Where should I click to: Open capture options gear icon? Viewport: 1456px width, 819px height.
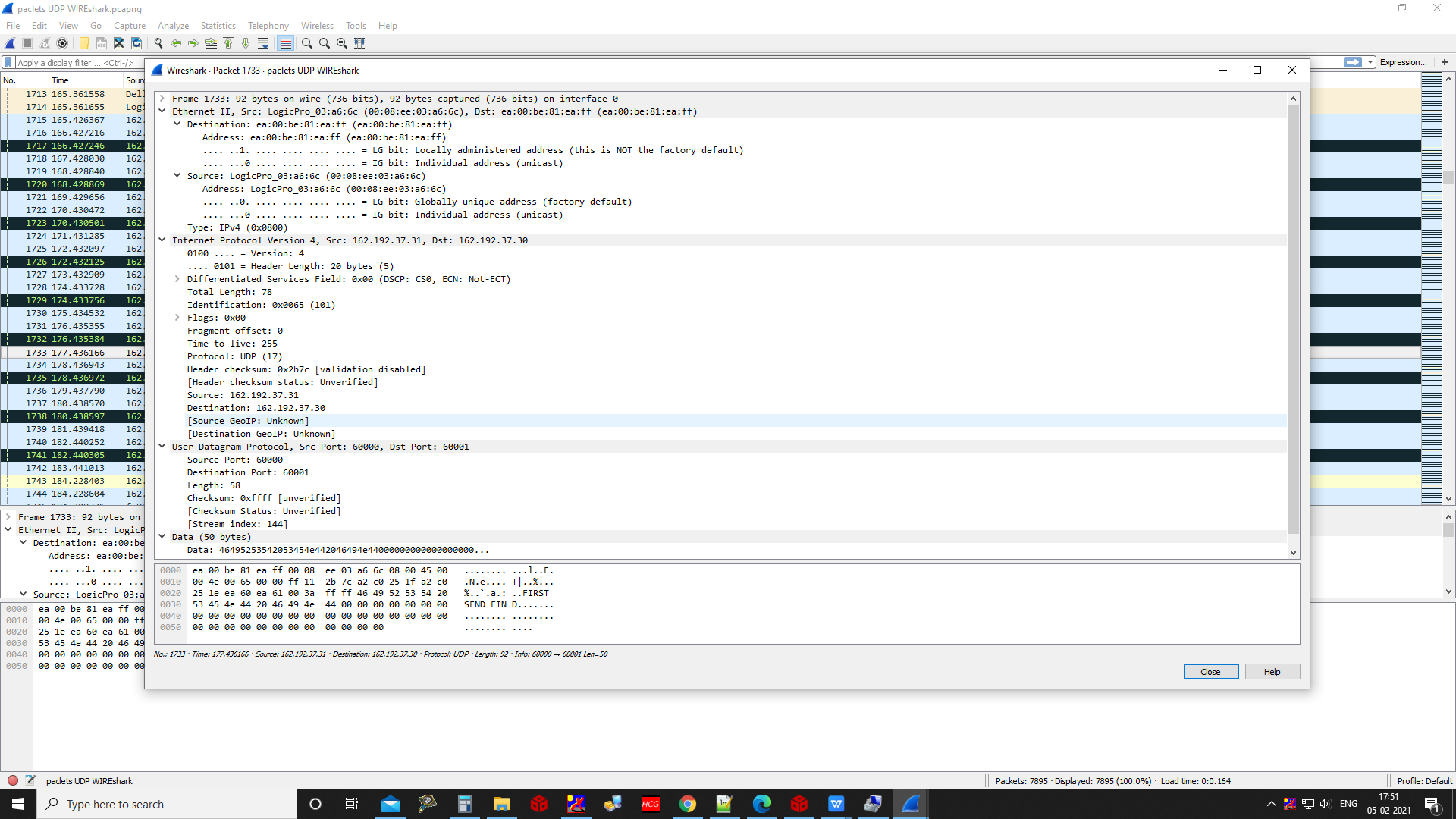(63, 43)
